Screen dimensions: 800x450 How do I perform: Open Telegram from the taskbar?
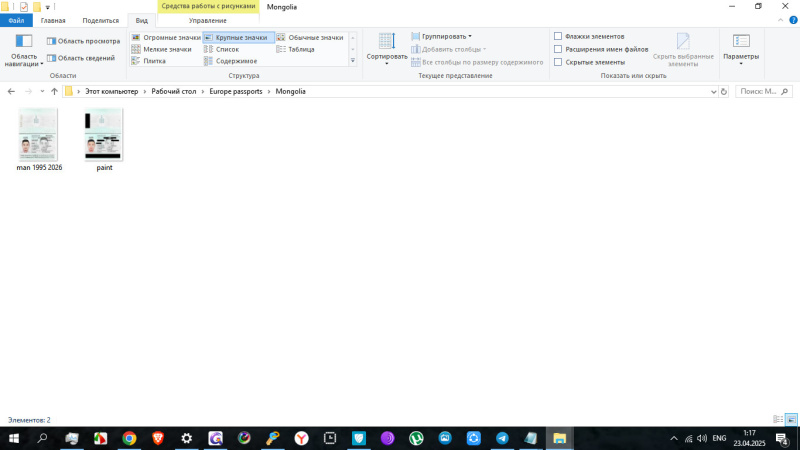point(501,438)
